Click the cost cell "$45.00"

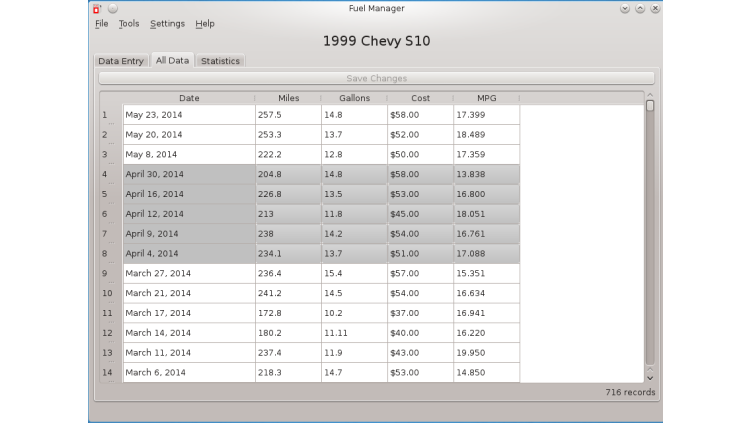point(421,214)
